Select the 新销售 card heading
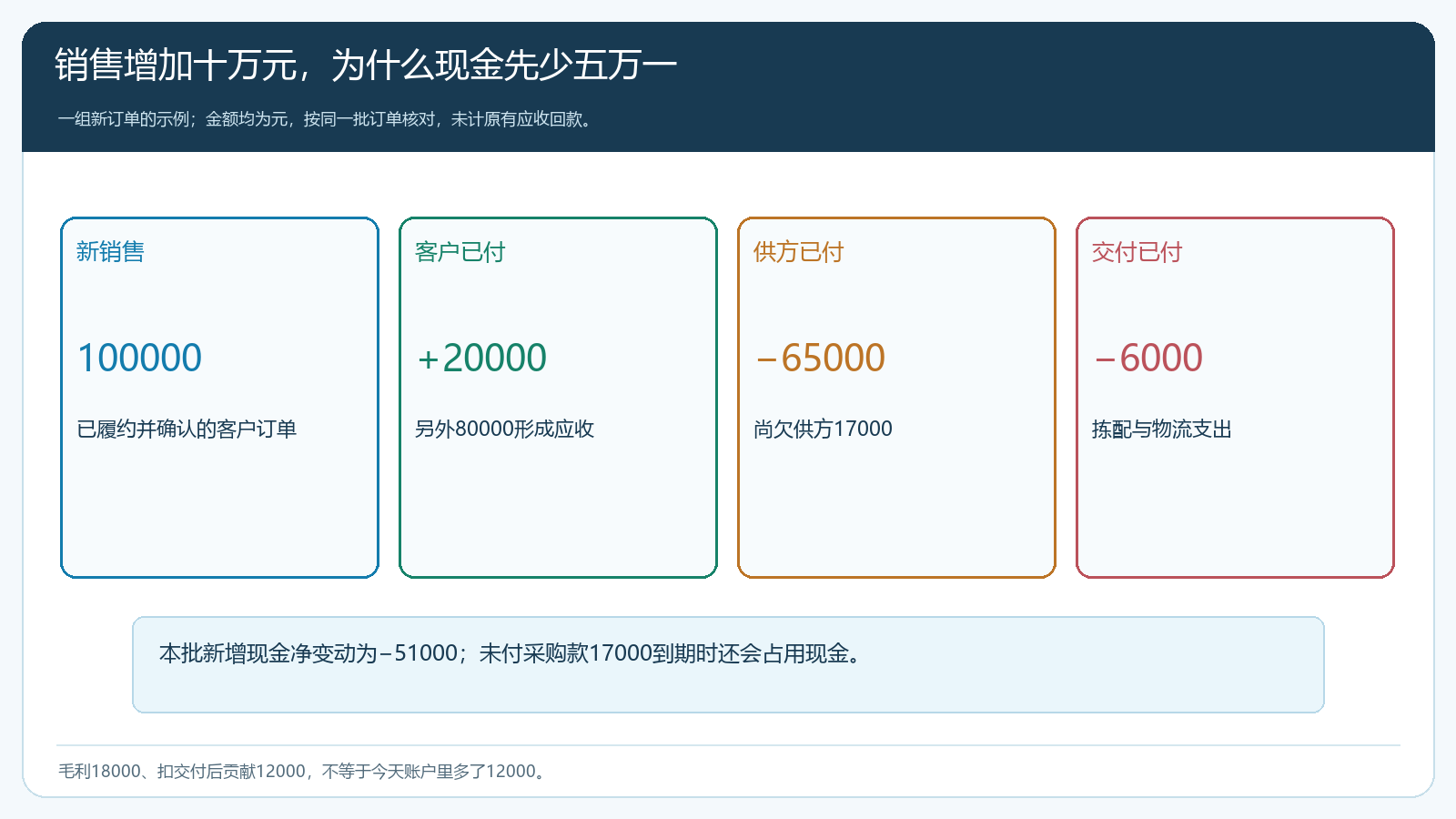Viewport: 1456px width, 819px height. point(110,252)
